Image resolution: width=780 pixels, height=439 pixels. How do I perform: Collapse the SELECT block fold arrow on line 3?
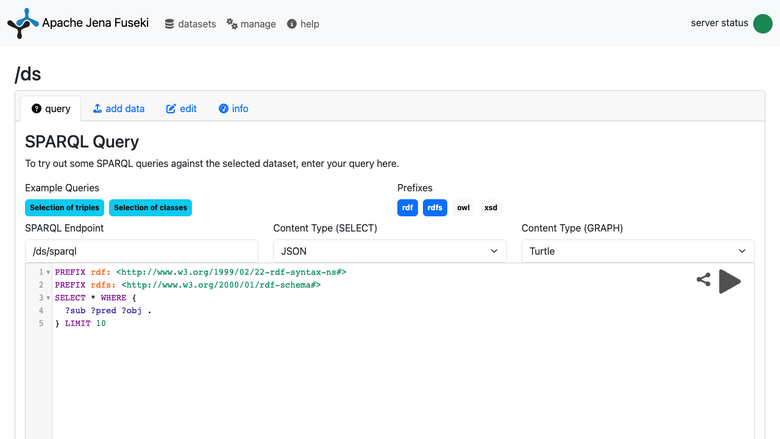pyautogui.click(x=48, y=298)
